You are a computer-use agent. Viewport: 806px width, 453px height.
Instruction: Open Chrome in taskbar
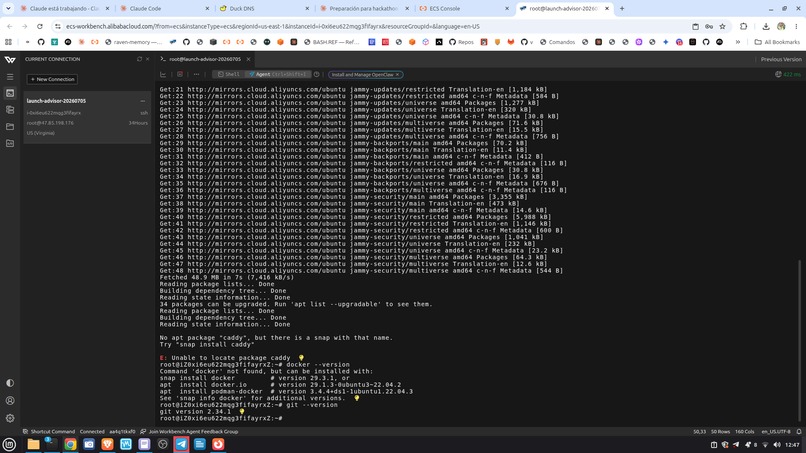pyautogui.click(x=70, y=444)
